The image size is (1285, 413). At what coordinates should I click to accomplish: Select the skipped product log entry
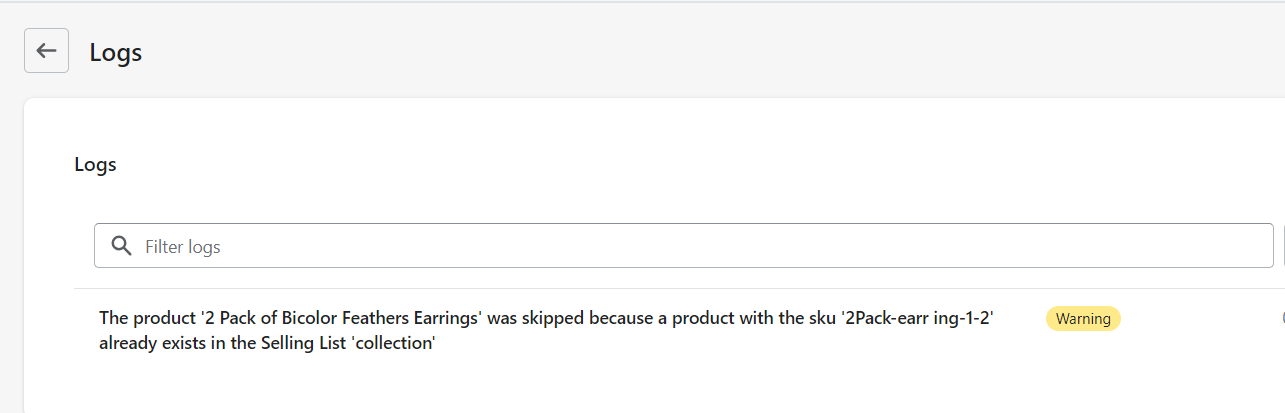pos(545,331)
